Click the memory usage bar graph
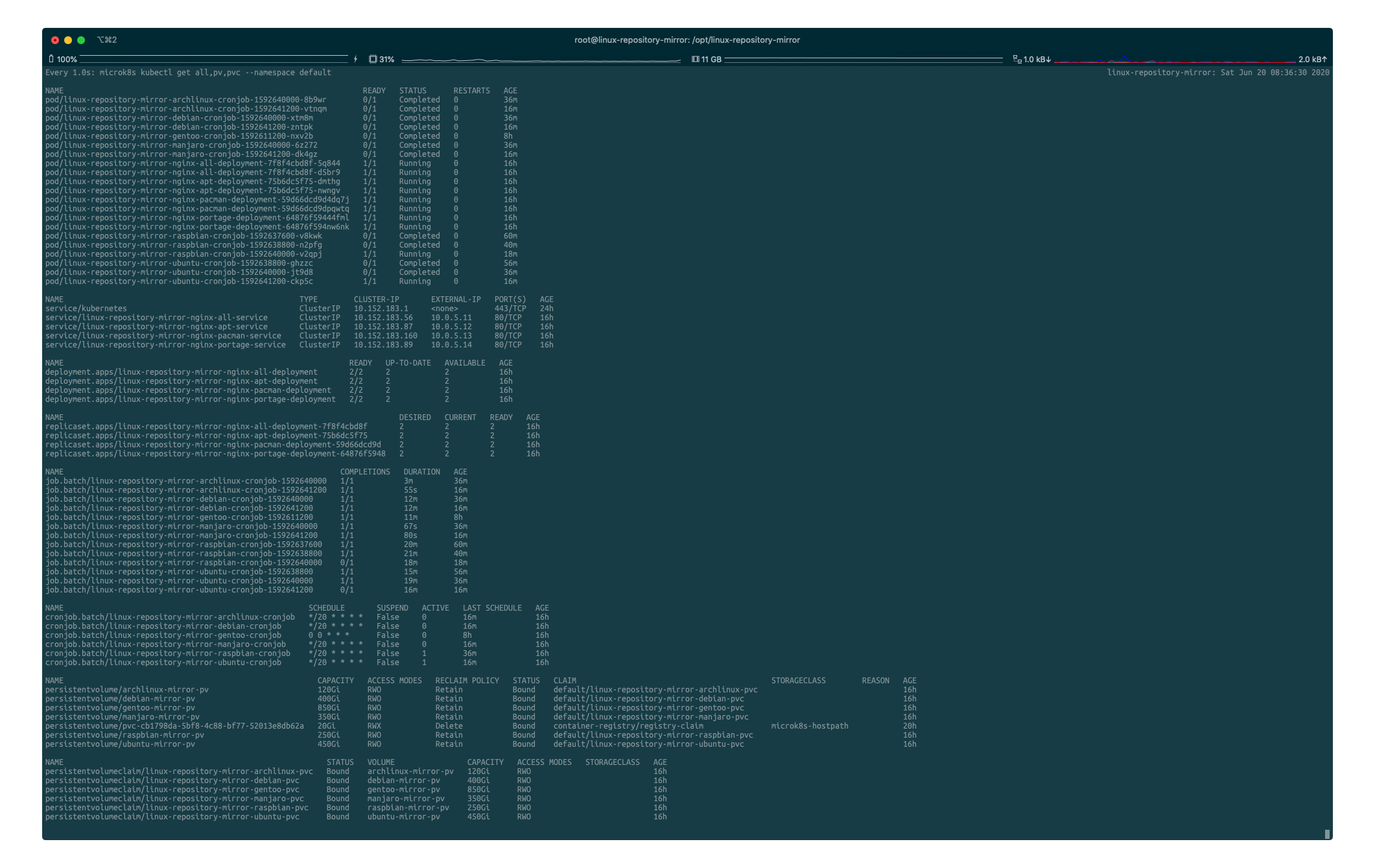The image size is (1375, 868). coord(863,59)
